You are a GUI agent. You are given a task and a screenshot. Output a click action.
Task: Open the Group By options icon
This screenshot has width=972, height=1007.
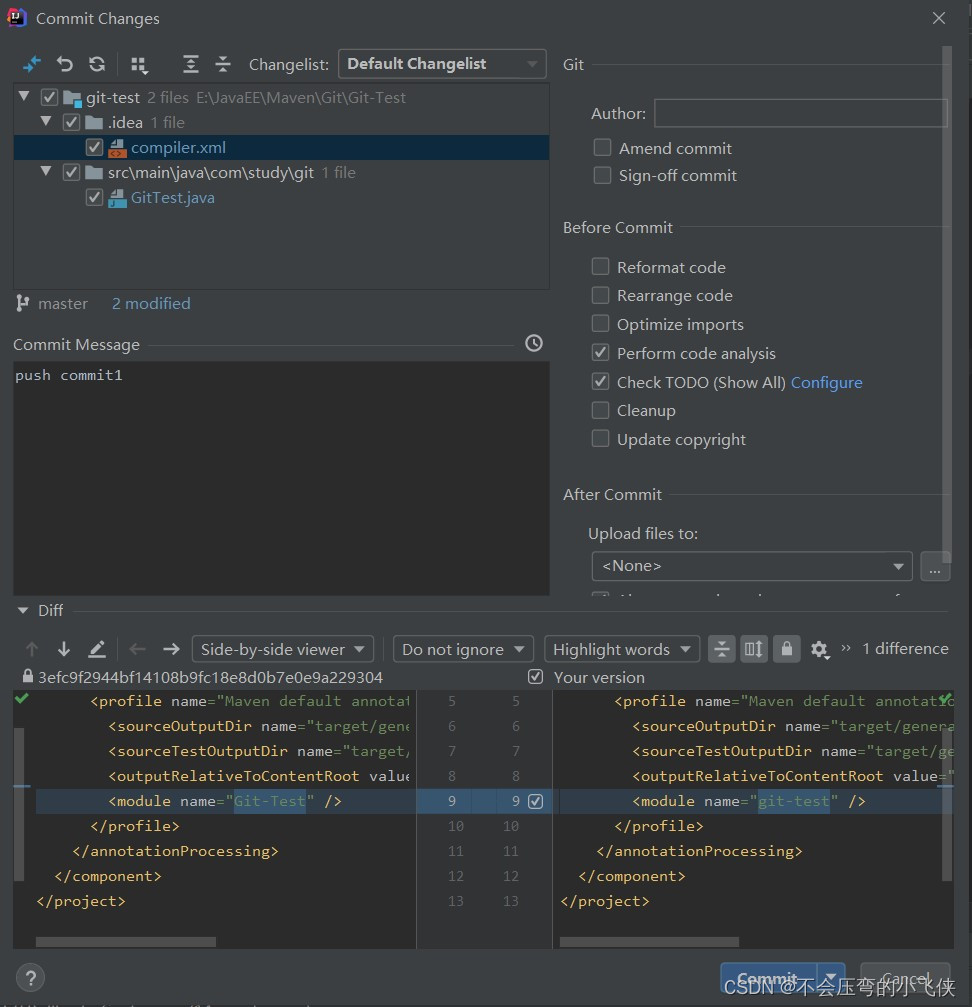click(139, 65)
